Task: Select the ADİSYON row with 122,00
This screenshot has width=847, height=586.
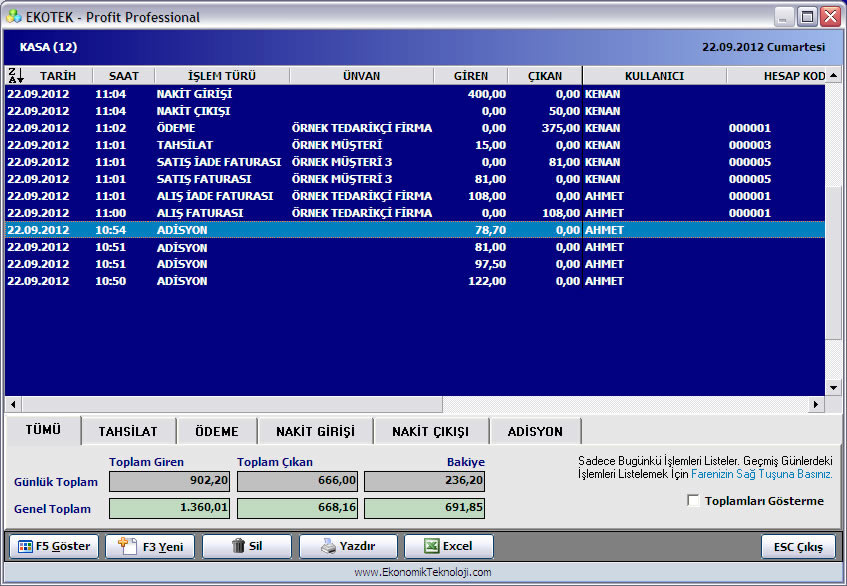Action: pos(415,281)
